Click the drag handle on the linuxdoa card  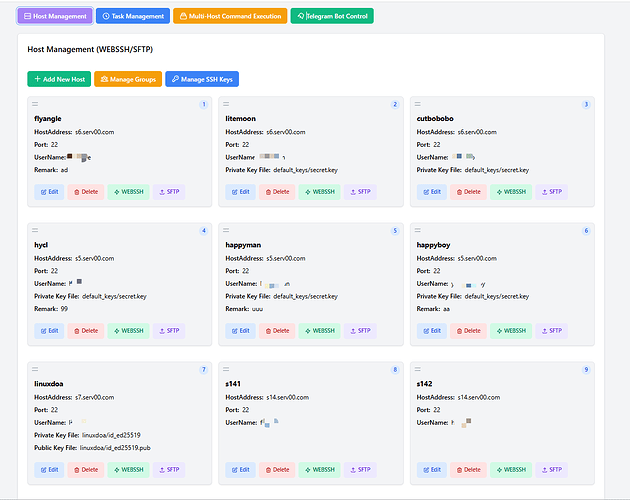35,369
